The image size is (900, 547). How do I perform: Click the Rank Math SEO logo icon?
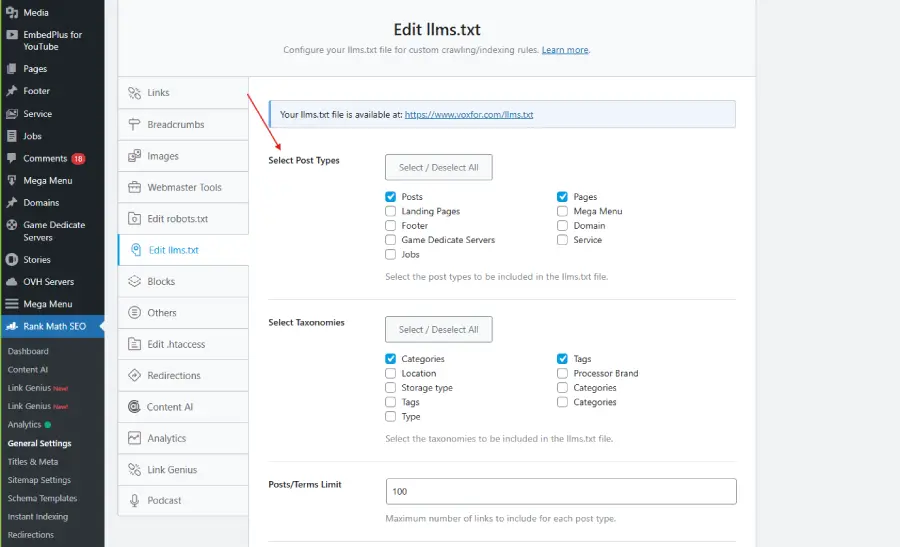pos(11,326)
